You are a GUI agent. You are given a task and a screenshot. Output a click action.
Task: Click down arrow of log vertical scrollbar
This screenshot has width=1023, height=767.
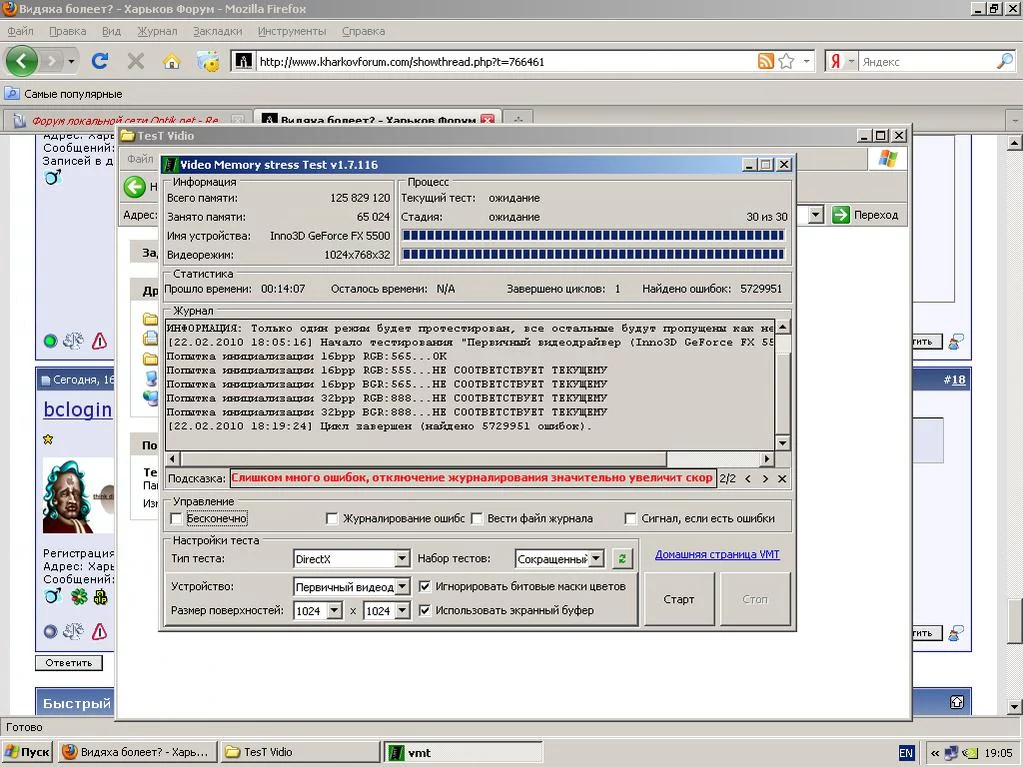pos(783,443)
